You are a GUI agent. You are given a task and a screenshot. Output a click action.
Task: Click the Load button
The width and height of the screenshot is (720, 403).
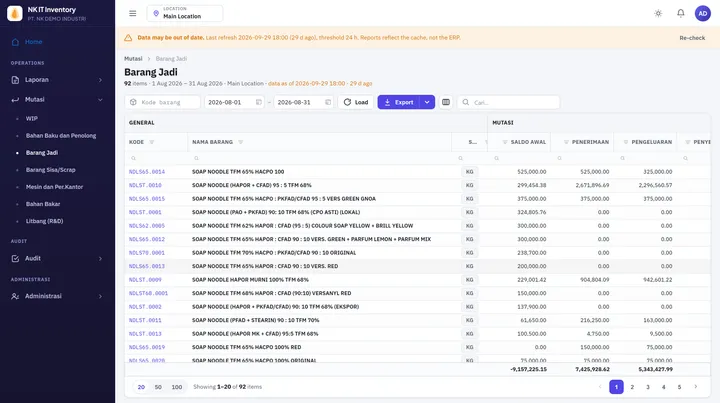point(356,102)
